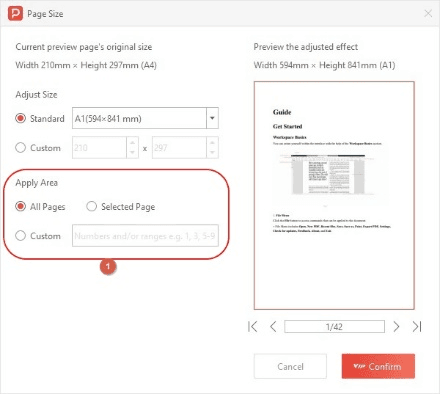The image size is (440, 394).
Task: Jump to last page in preview
Action: [417, 327]
